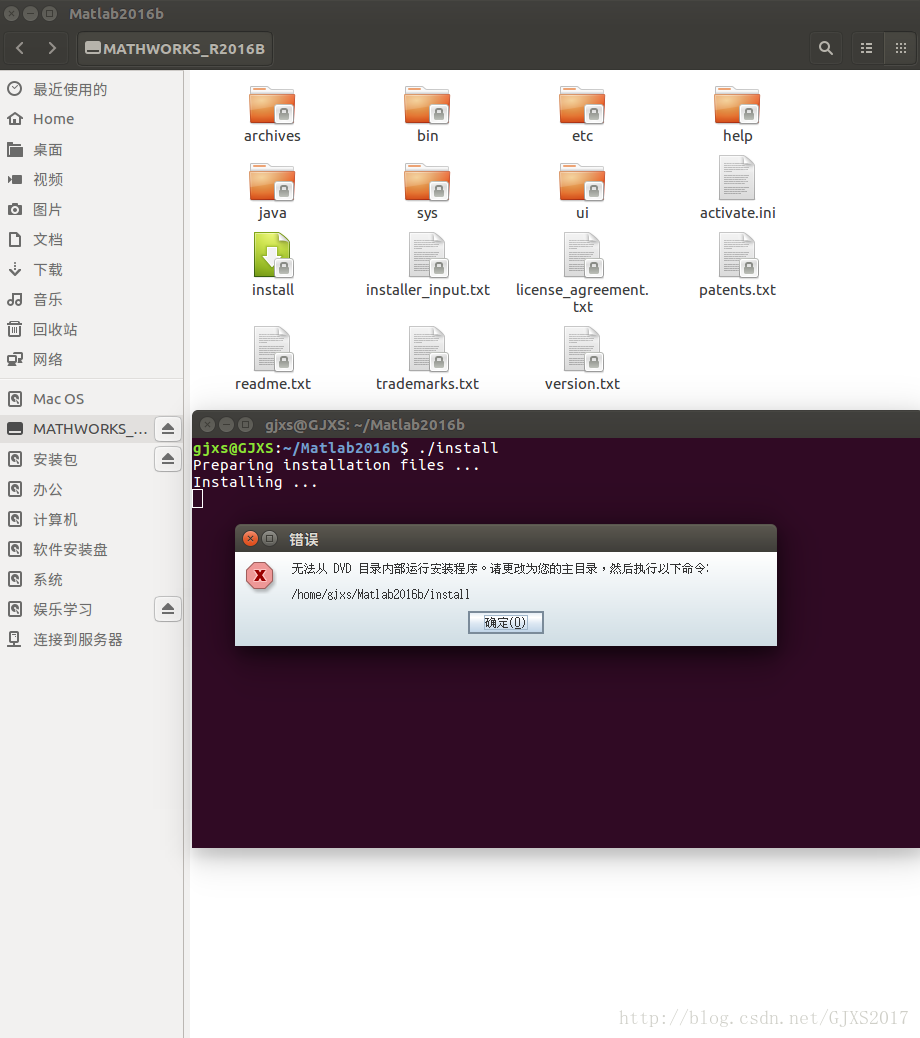This screenshot has height=1038, width=920.
Task: Click Connect to Server (连接到服务器)
Action: (91, 639)
